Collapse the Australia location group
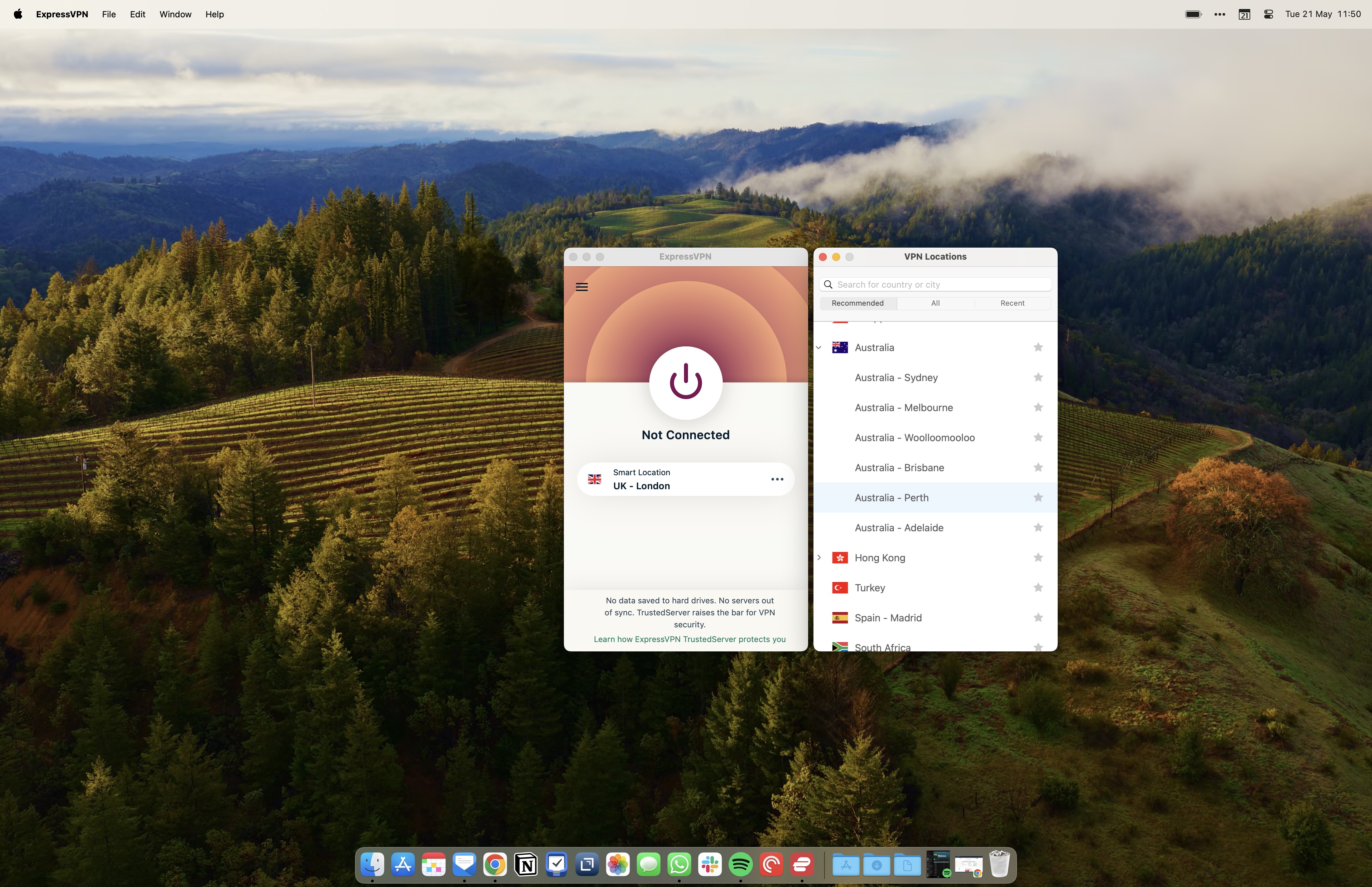Screen dimensions: 1372x887 pyautogui.click(x=819, y=347)
